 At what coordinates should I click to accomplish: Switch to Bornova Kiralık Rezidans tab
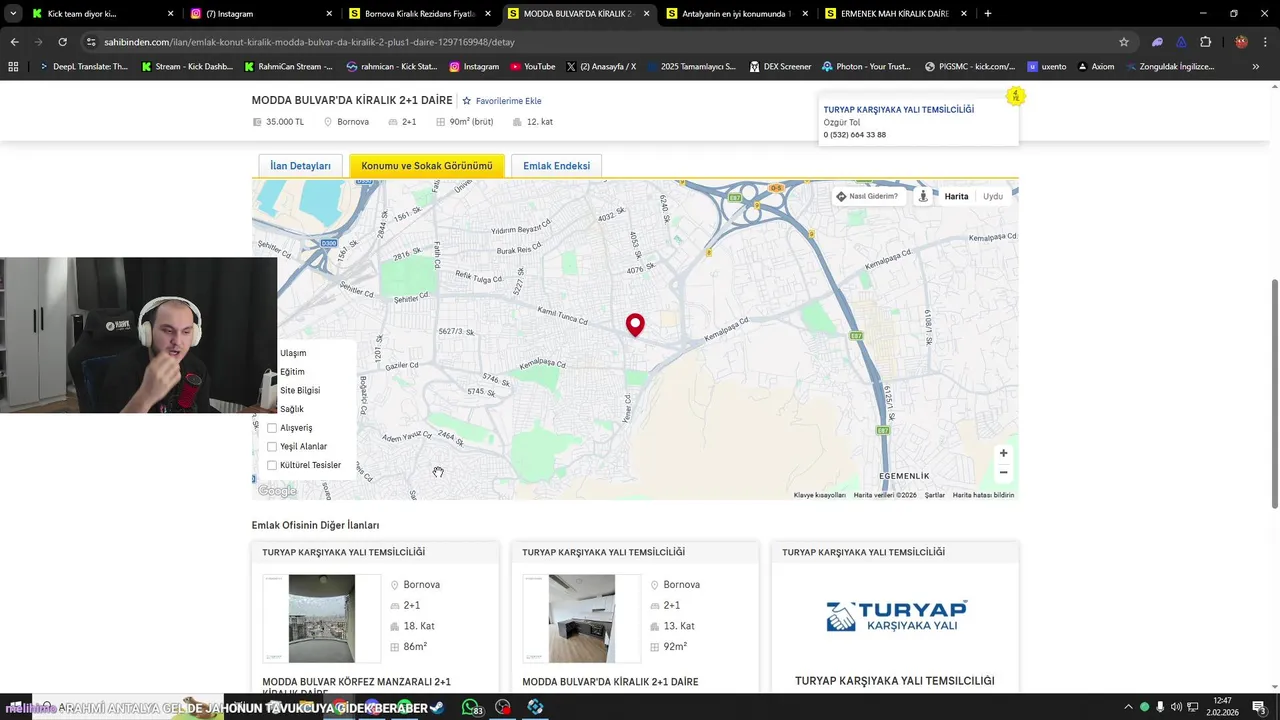pyautogui.click(x=420, y=14)
